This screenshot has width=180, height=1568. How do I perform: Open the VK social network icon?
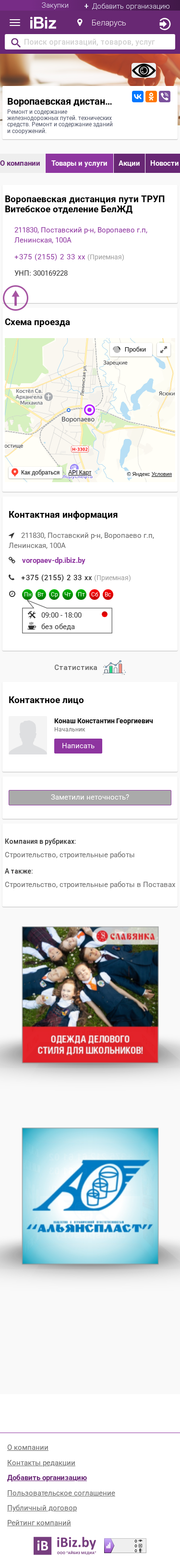138,96
